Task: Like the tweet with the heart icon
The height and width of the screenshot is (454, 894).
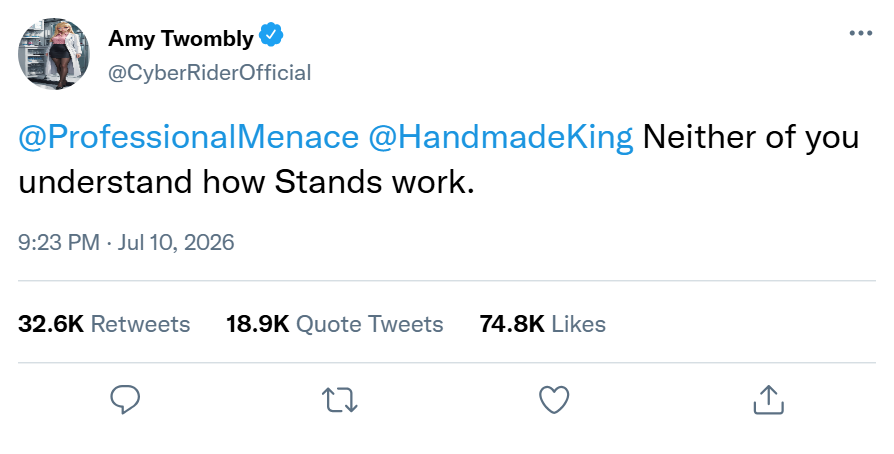Action: (554, 399)
